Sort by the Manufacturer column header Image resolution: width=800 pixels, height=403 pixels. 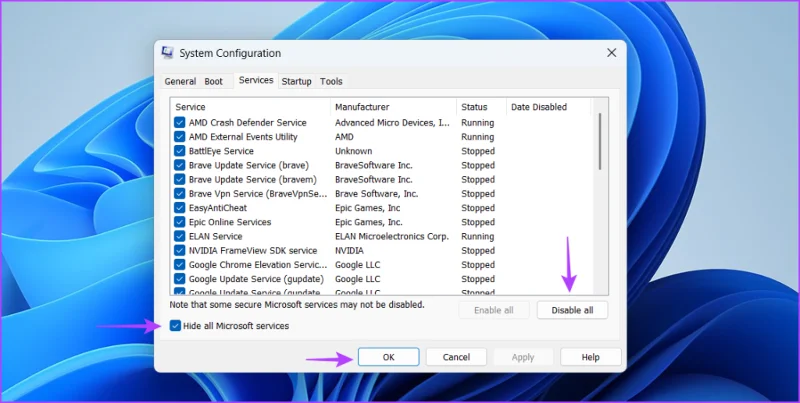point(393,107)
